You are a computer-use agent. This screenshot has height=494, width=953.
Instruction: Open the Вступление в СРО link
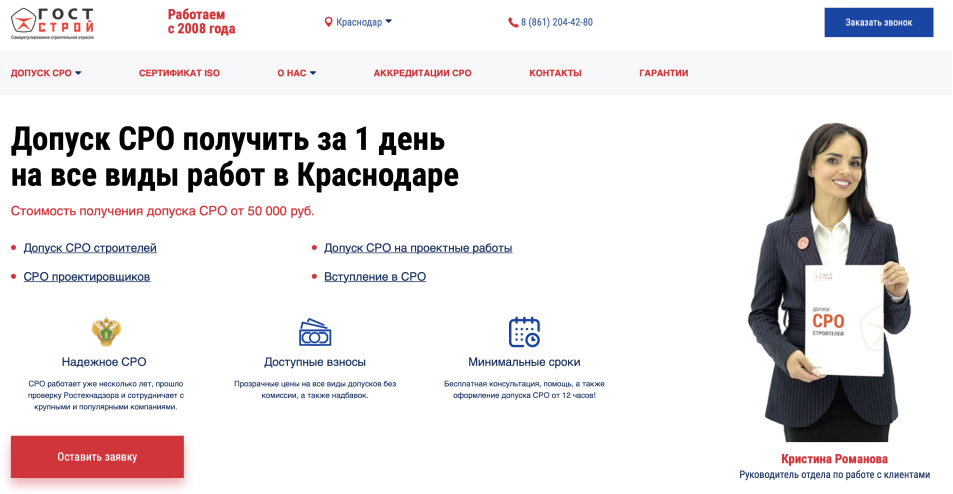coord(375,277)
